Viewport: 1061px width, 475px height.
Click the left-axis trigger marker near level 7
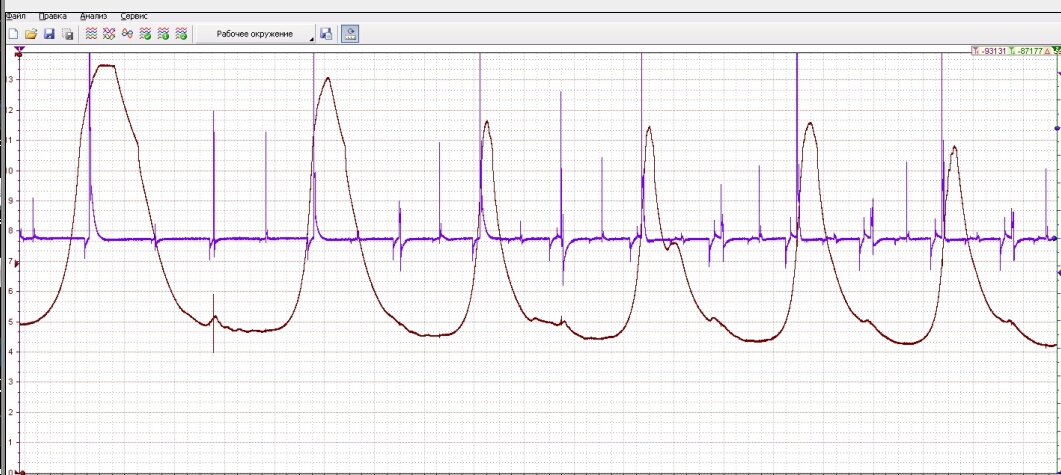tap(18, 264)
